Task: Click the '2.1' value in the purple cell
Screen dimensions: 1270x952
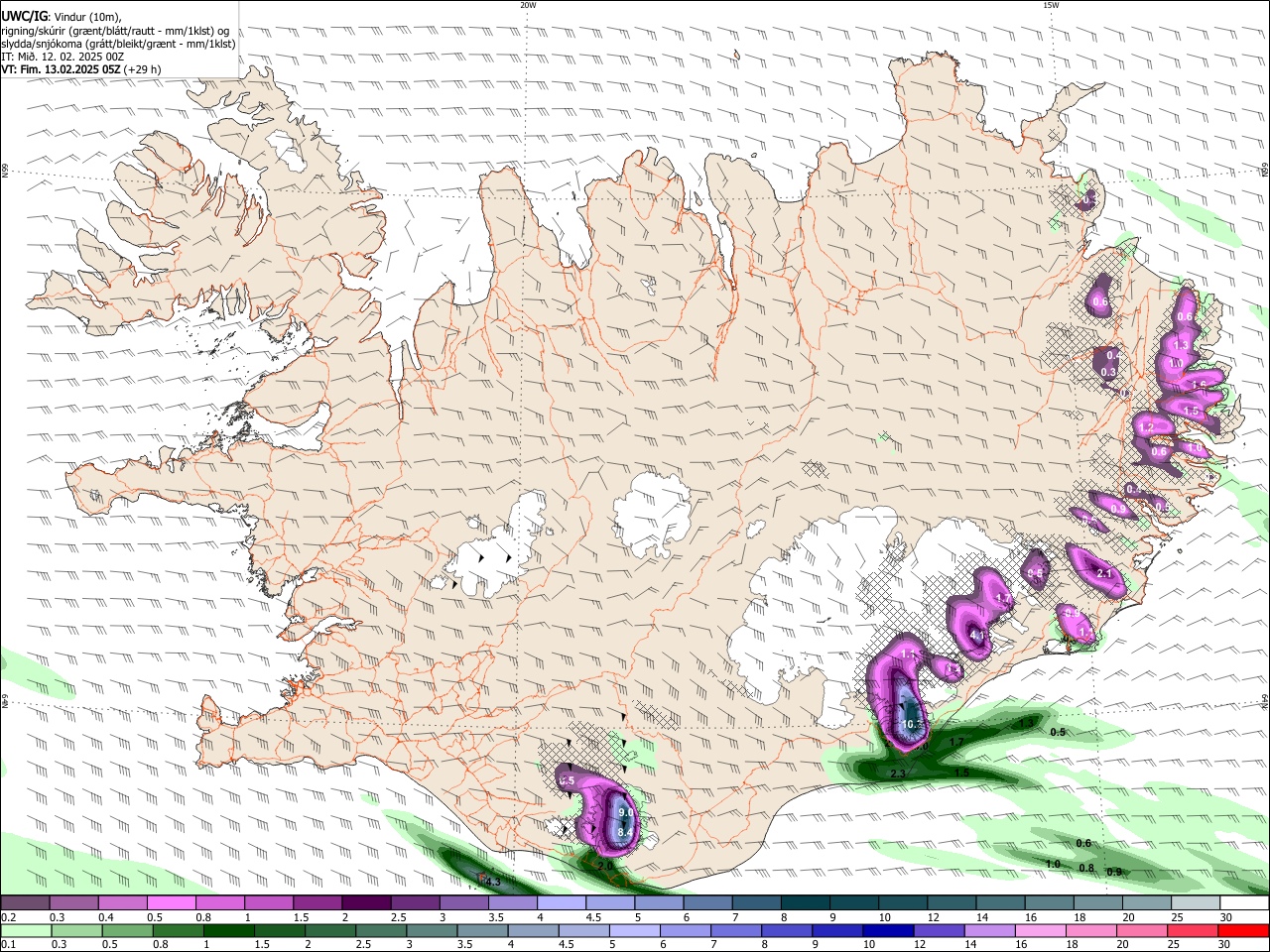Action: [1104, 573]
